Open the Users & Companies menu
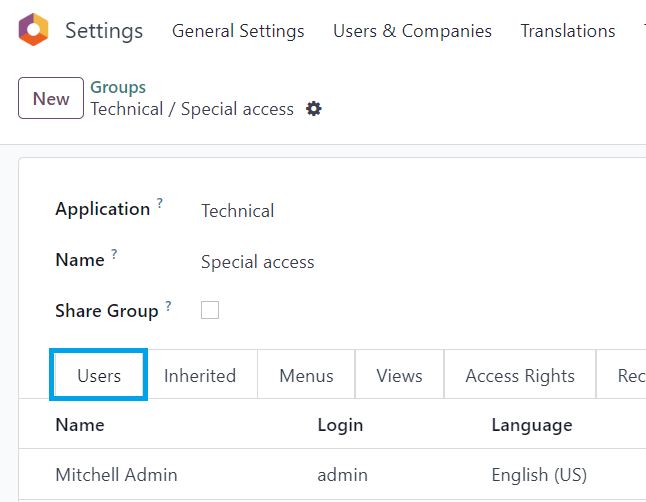Image resolution: width=646 pixels, height=502 pixels. (412, 31)
